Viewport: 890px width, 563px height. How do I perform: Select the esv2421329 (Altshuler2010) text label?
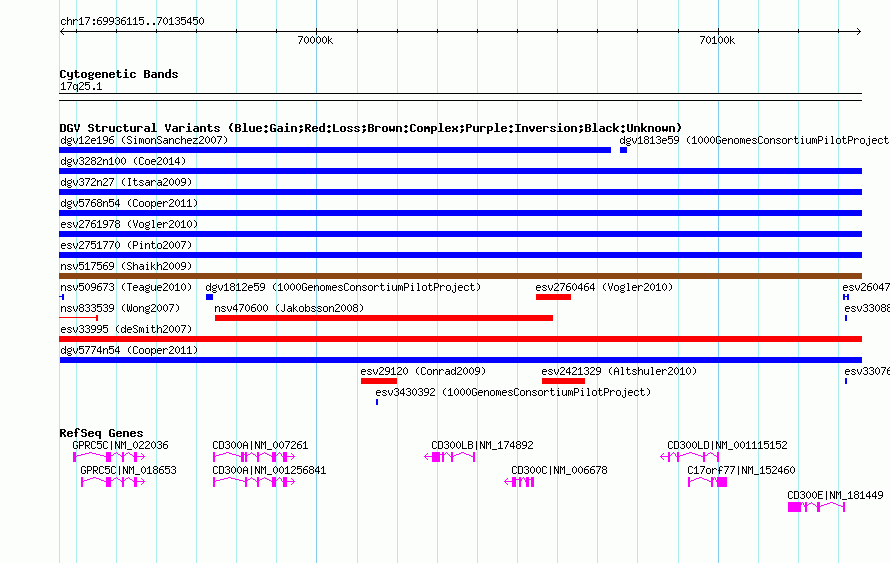(x=619, y=371)
